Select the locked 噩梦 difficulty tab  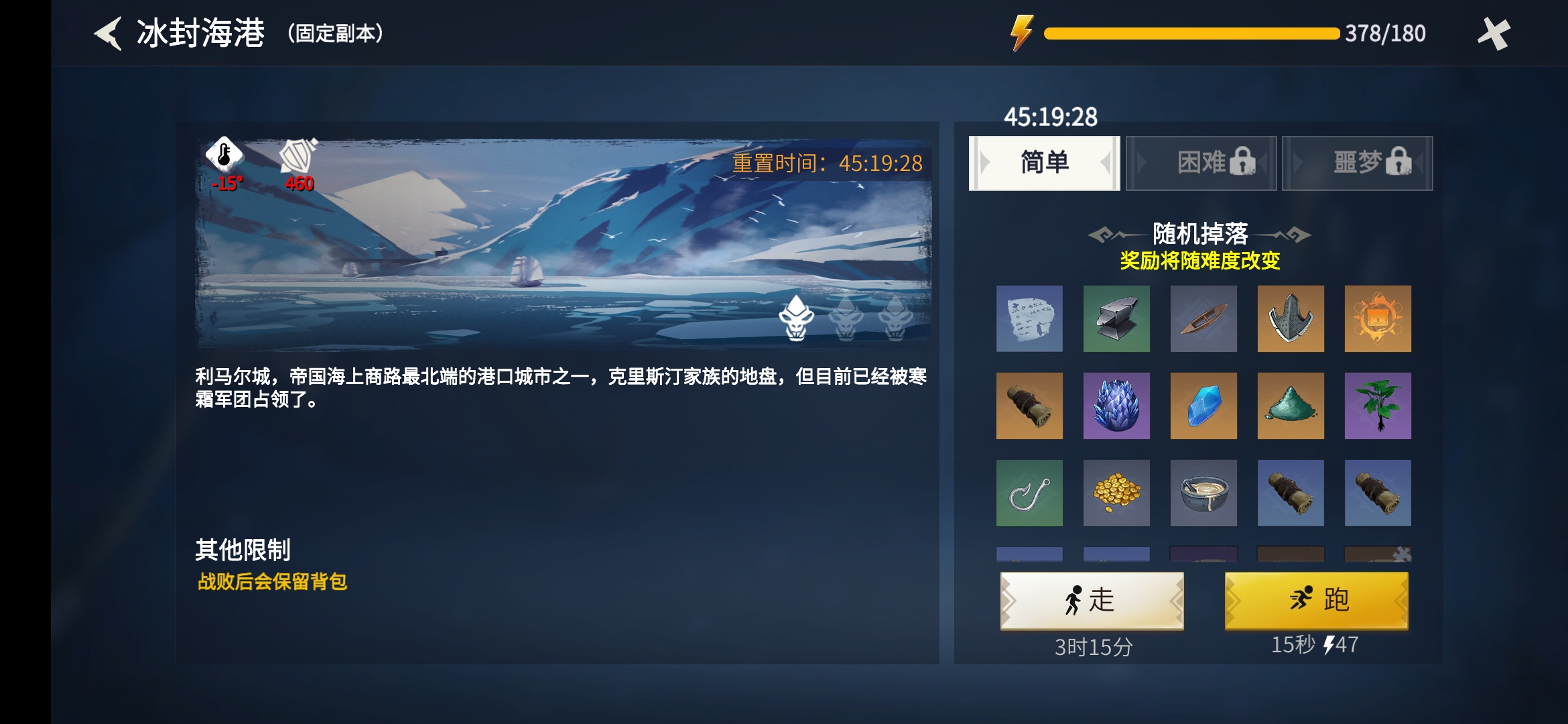click(x=1358, y=163)
